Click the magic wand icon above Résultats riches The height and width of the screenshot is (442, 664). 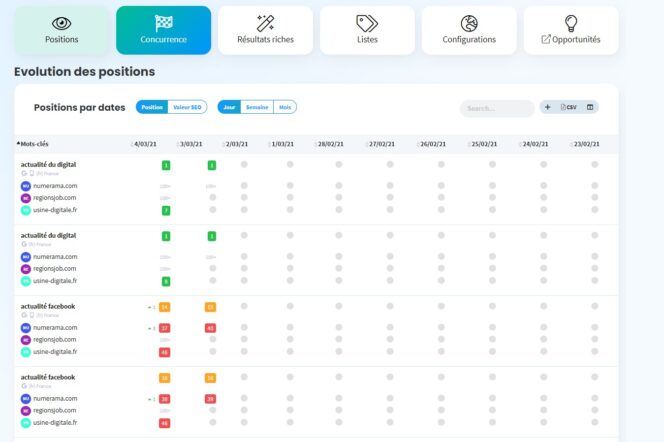[x=266, y=23]
